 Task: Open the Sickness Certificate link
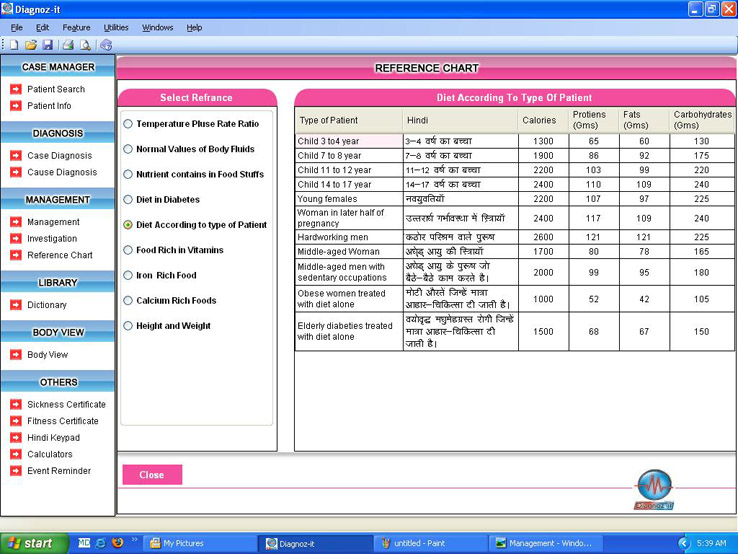click(66, 405)
